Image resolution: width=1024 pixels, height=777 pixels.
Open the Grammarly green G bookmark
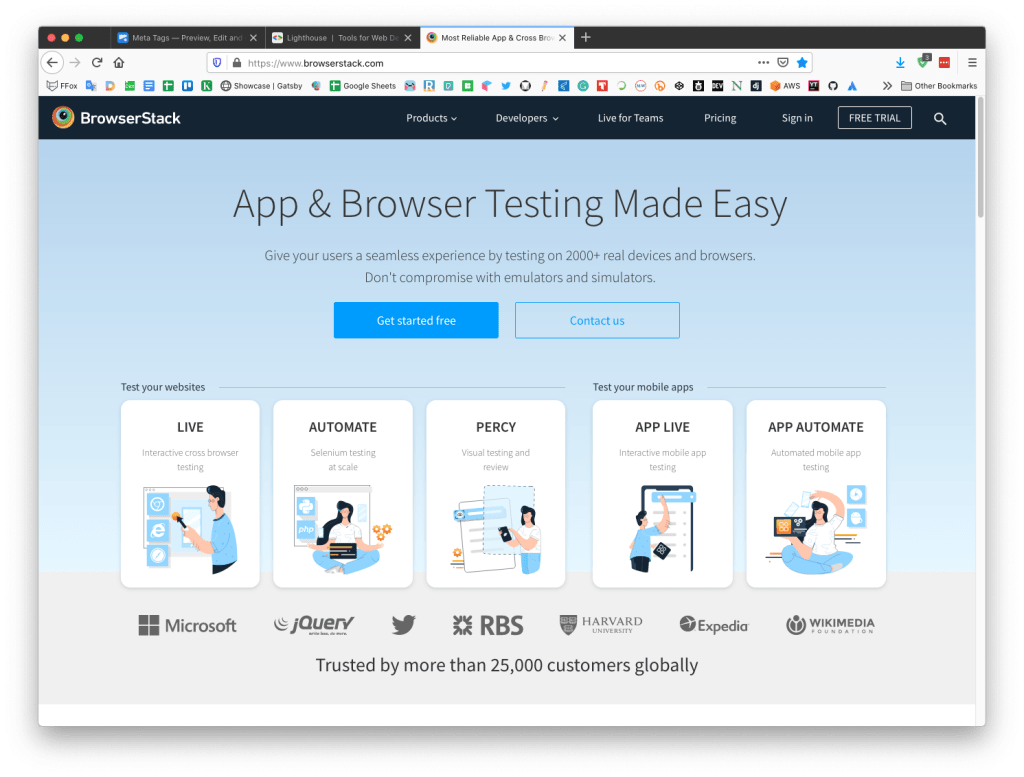[x=583, y=86]
